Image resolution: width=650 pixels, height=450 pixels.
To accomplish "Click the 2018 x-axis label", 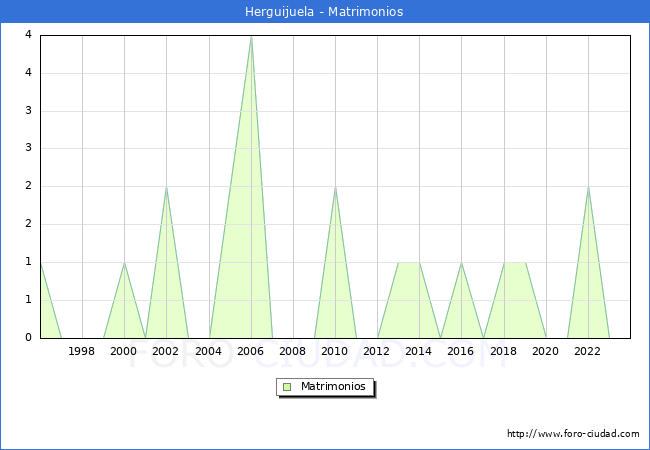I will click(x=504, y=351).
